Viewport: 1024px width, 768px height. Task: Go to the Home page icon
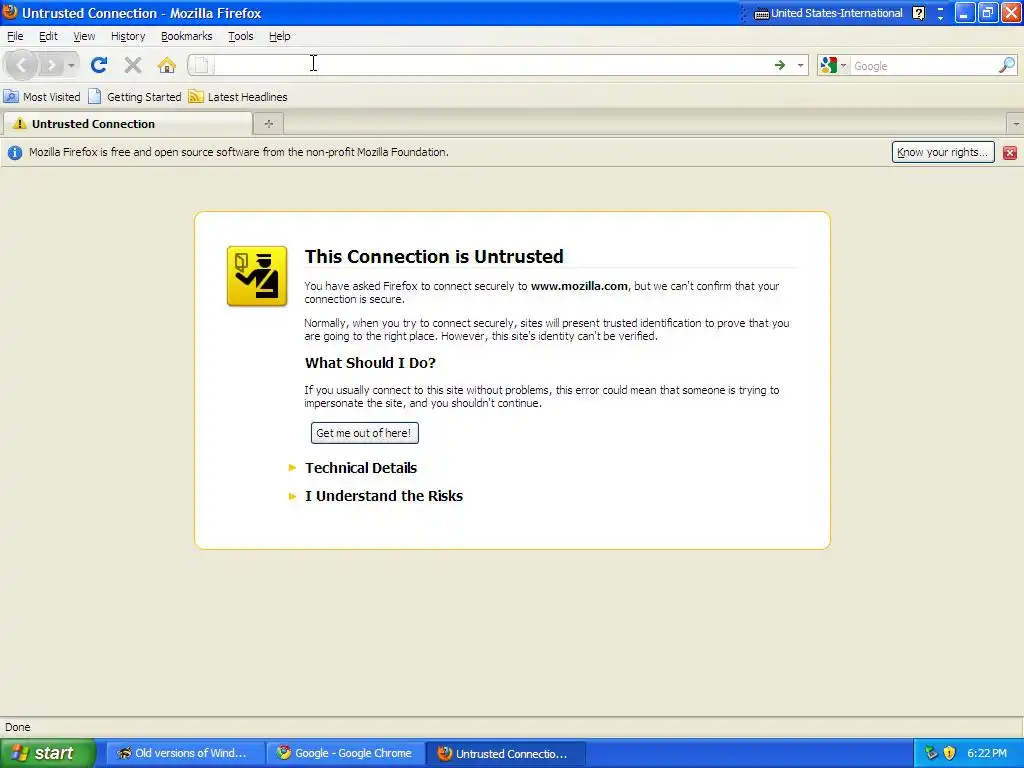point(167,65)
